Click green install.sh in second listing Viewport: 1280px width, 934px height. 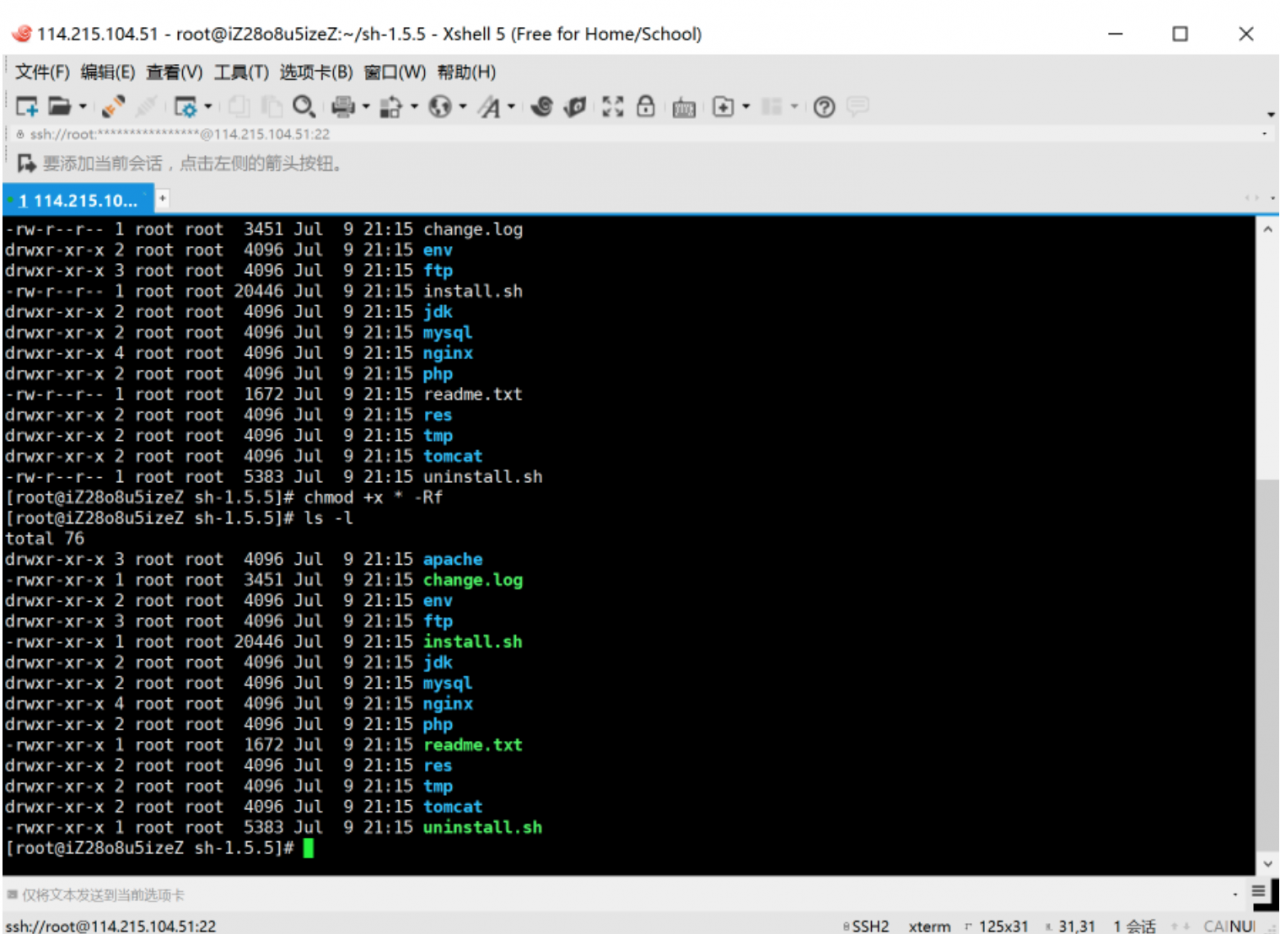[473, 642]
